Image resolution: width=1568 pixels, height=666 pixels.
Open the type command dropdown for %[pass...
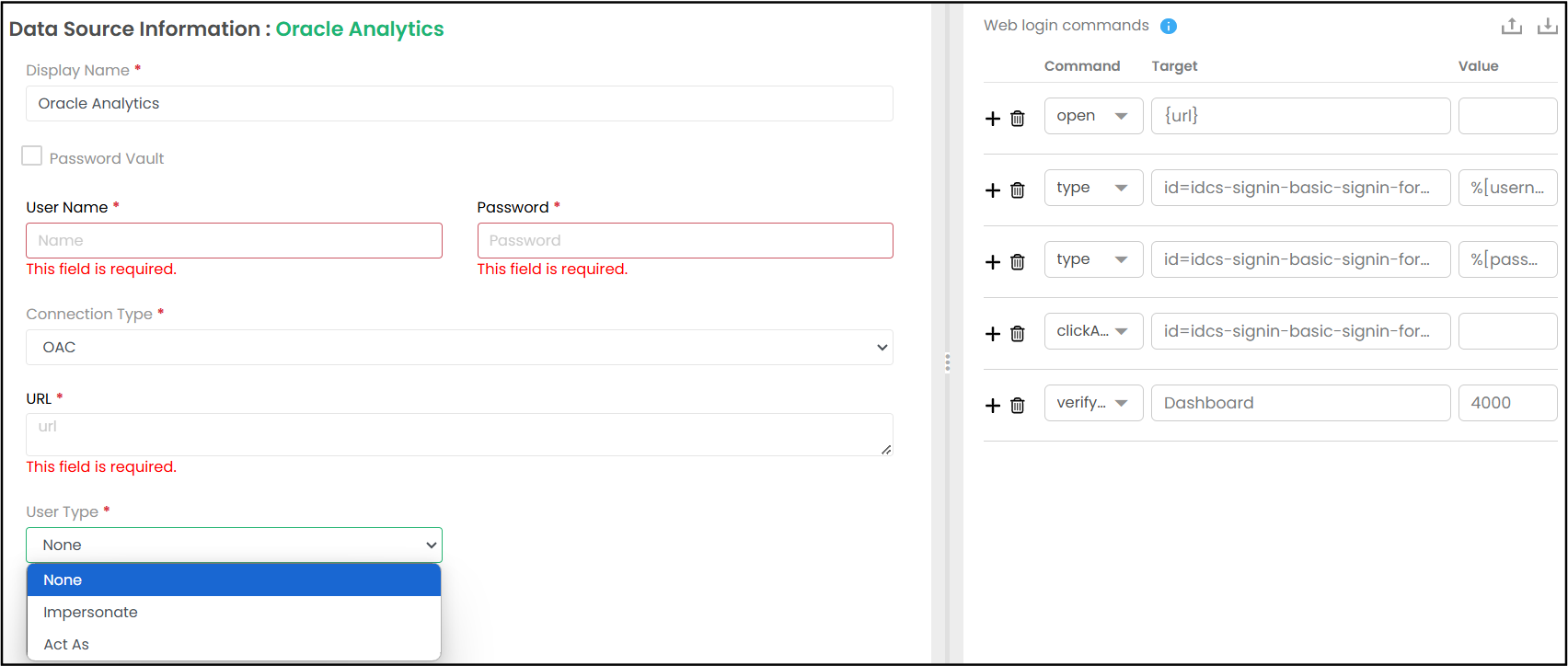[1093, 259]
